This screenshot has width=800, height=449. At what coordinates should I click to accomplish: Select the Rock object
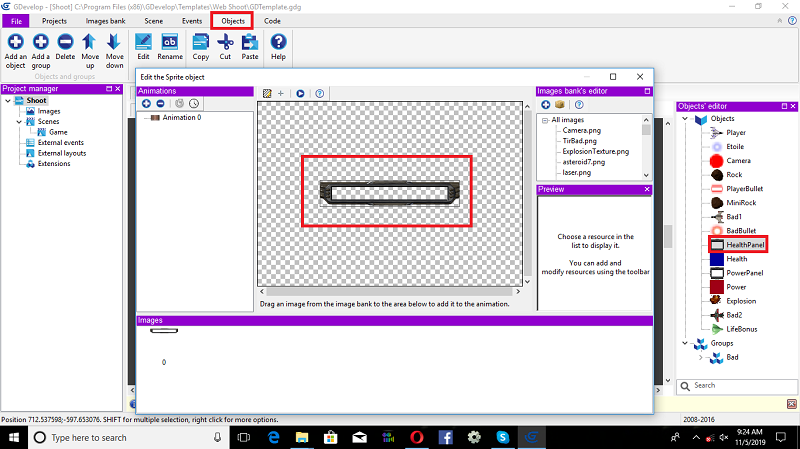point(734,174)
